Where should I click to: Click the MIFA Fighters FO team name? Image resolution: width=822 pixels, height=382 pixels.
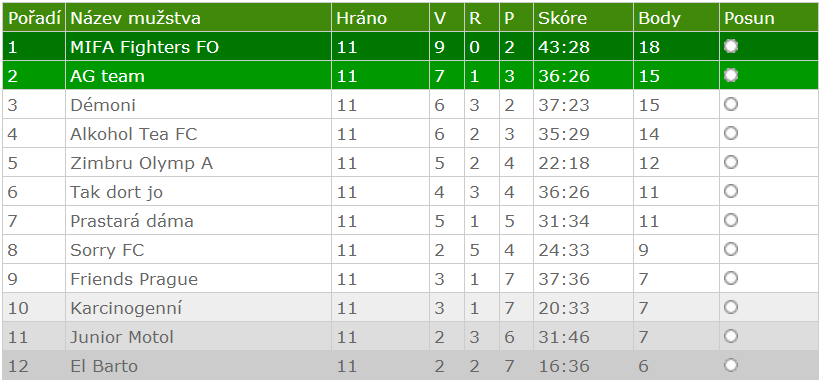(145, 47)
